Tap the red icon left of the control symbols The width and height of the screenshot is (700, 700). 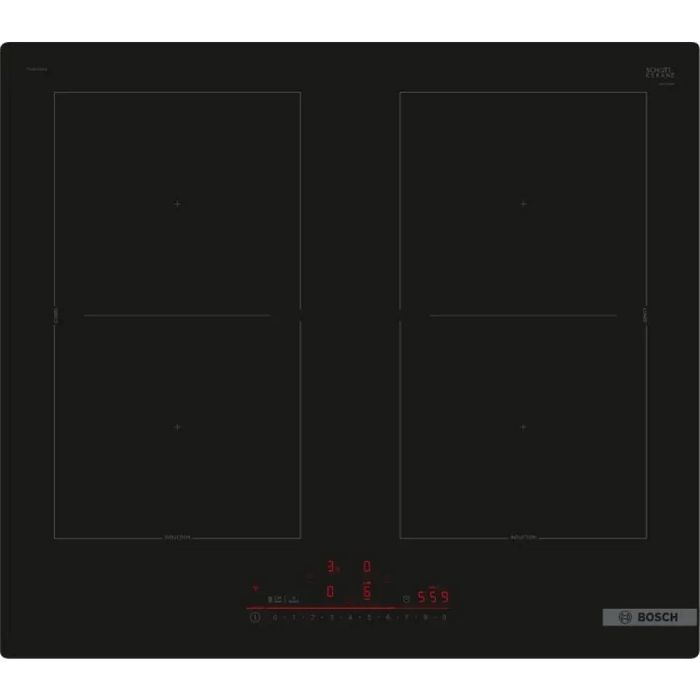(255, 588)
